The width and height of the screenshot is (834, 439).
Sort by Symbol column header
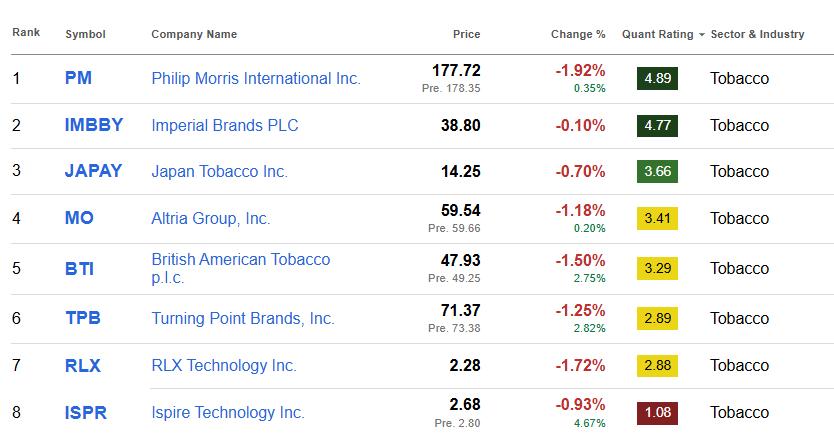point(85,34)
